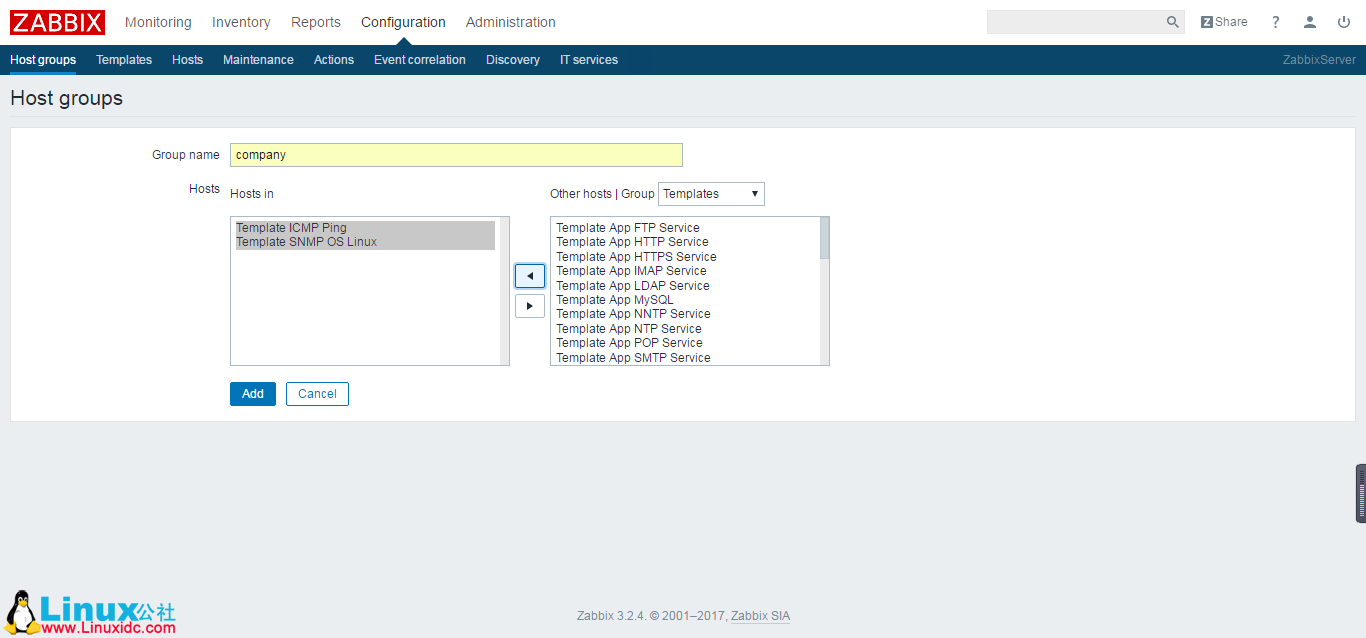Go to the Discovery tab
Screen dimensions: 1366x638
tap(512, 60)
